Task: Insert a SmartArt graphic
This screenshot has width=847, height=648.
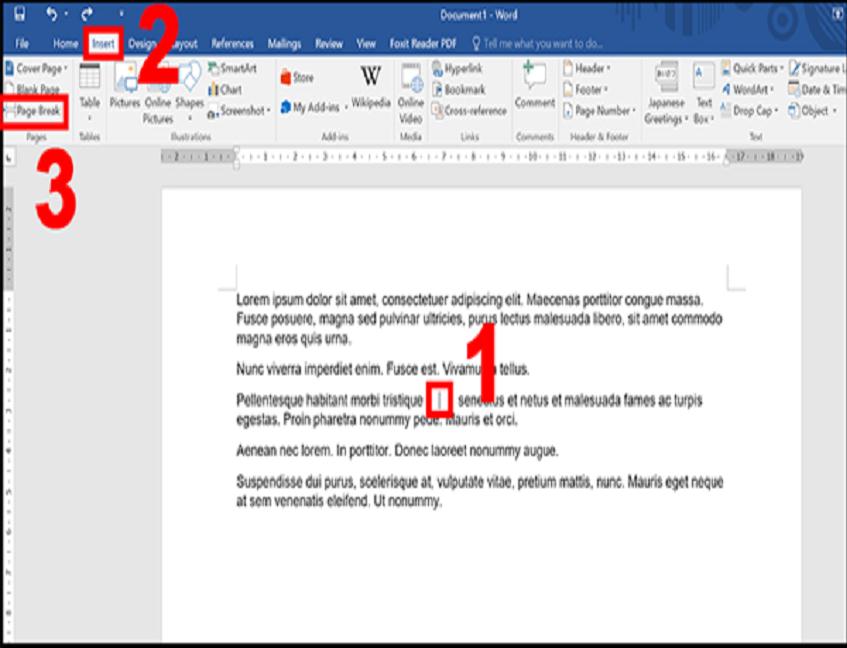Action: click(233, 69)
